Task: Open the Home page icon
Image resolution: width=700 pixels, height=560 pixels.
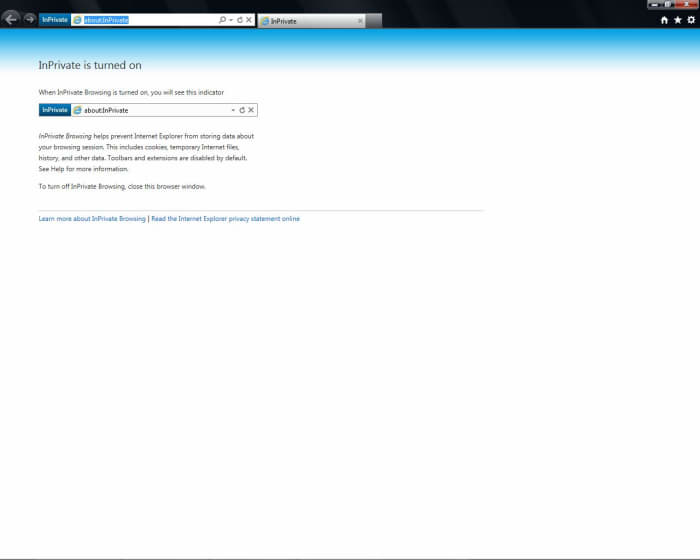Action: [664, 20]
